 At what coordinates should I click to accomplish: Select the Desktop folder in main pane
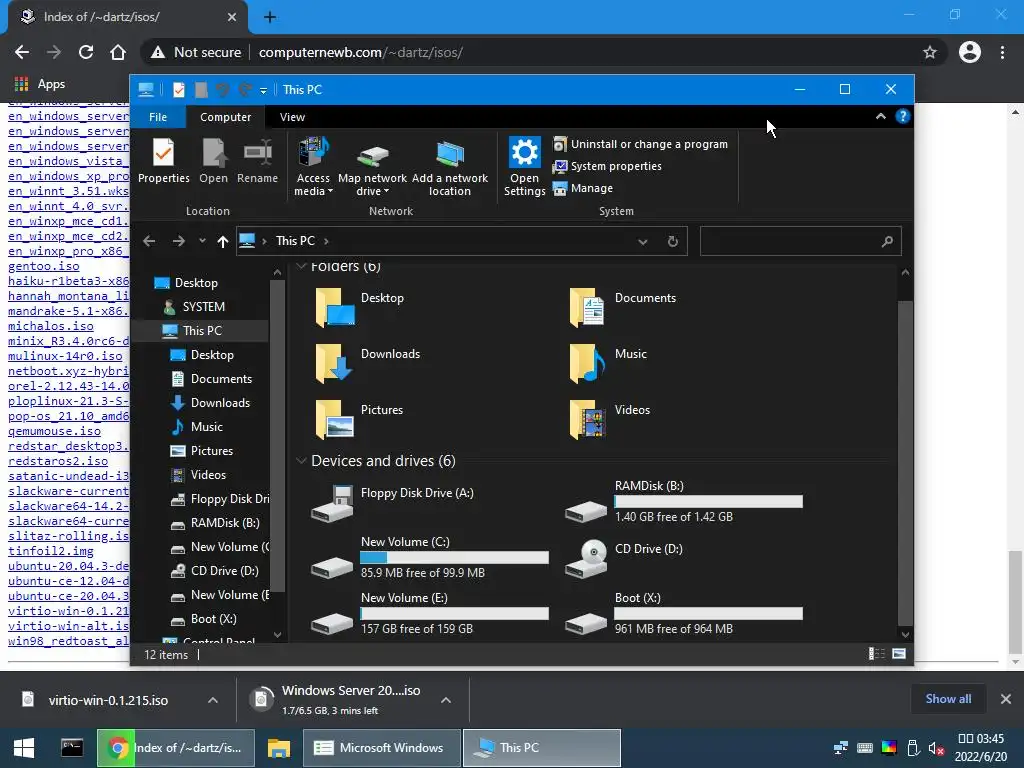coord(360,307)
